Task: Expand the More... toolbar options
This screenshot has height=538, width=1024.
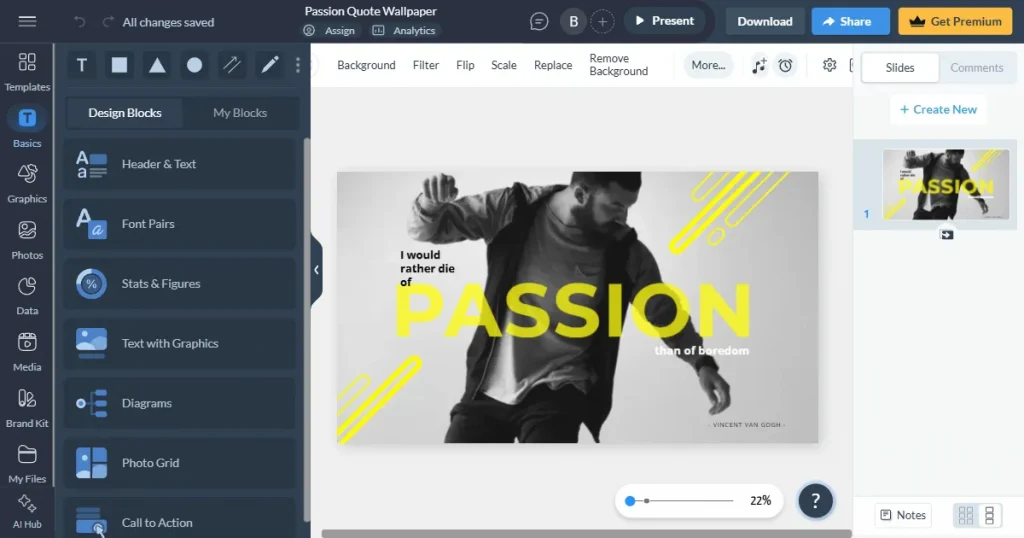Action: click(708, 65)
